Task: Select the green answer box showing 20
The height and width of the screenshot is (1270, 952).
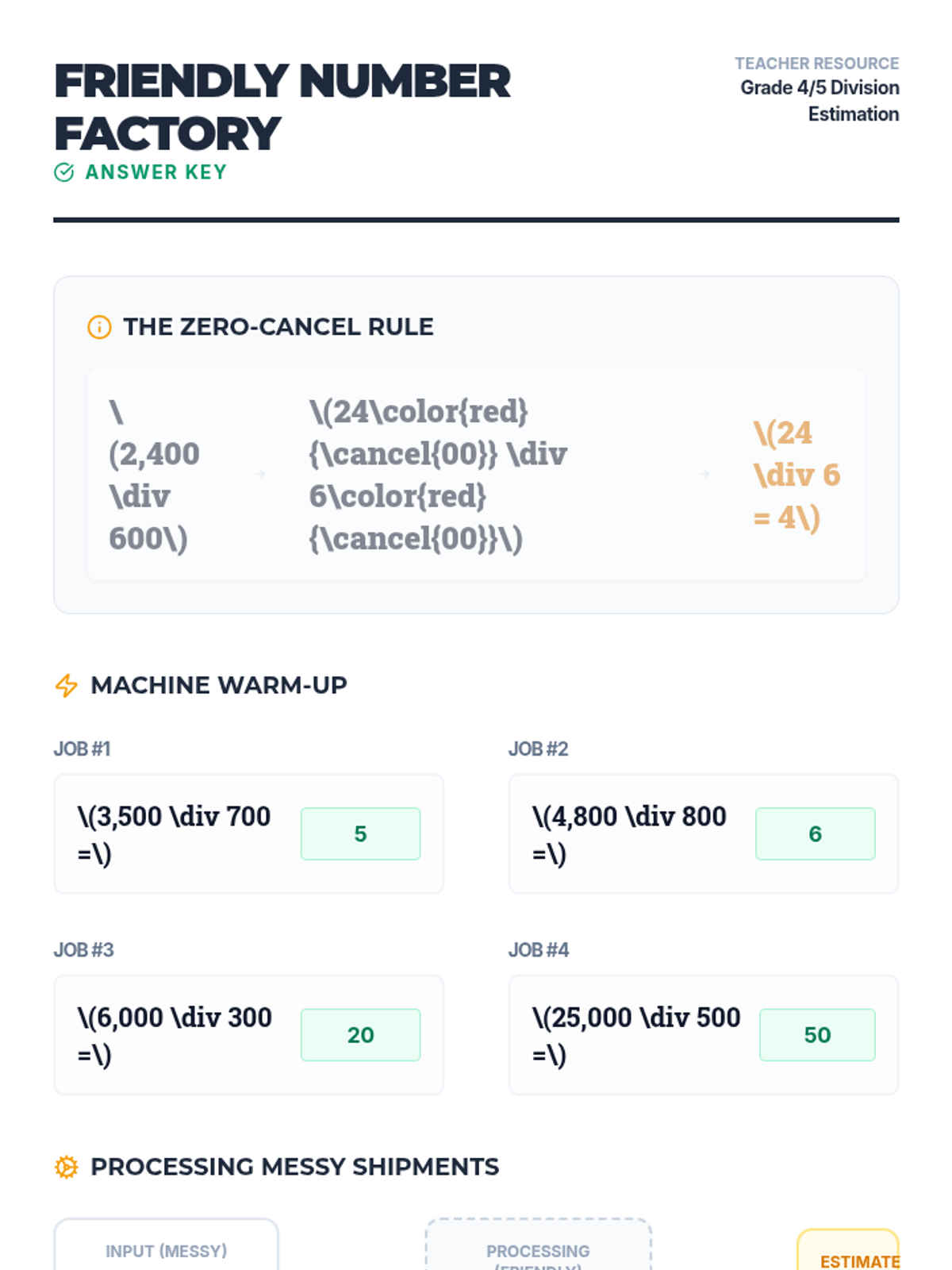Action: tap(360, 1034)
